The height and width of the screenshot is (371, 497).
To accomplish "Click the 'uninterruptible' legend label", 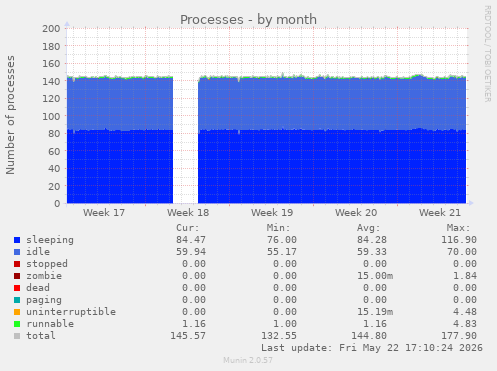I will (71, 312).
